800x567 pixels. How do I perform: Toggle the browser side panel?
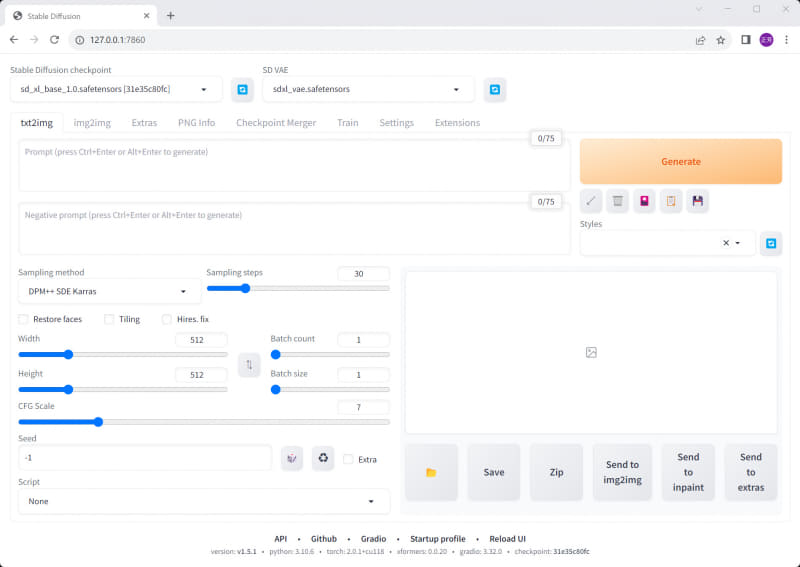[x=745, y=40]
